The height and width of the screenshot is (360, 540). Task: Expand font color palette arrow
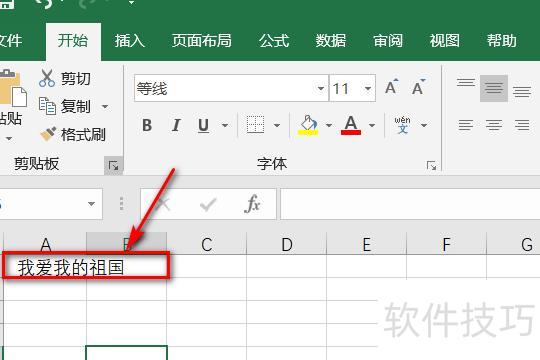click(x=372, y=125)
